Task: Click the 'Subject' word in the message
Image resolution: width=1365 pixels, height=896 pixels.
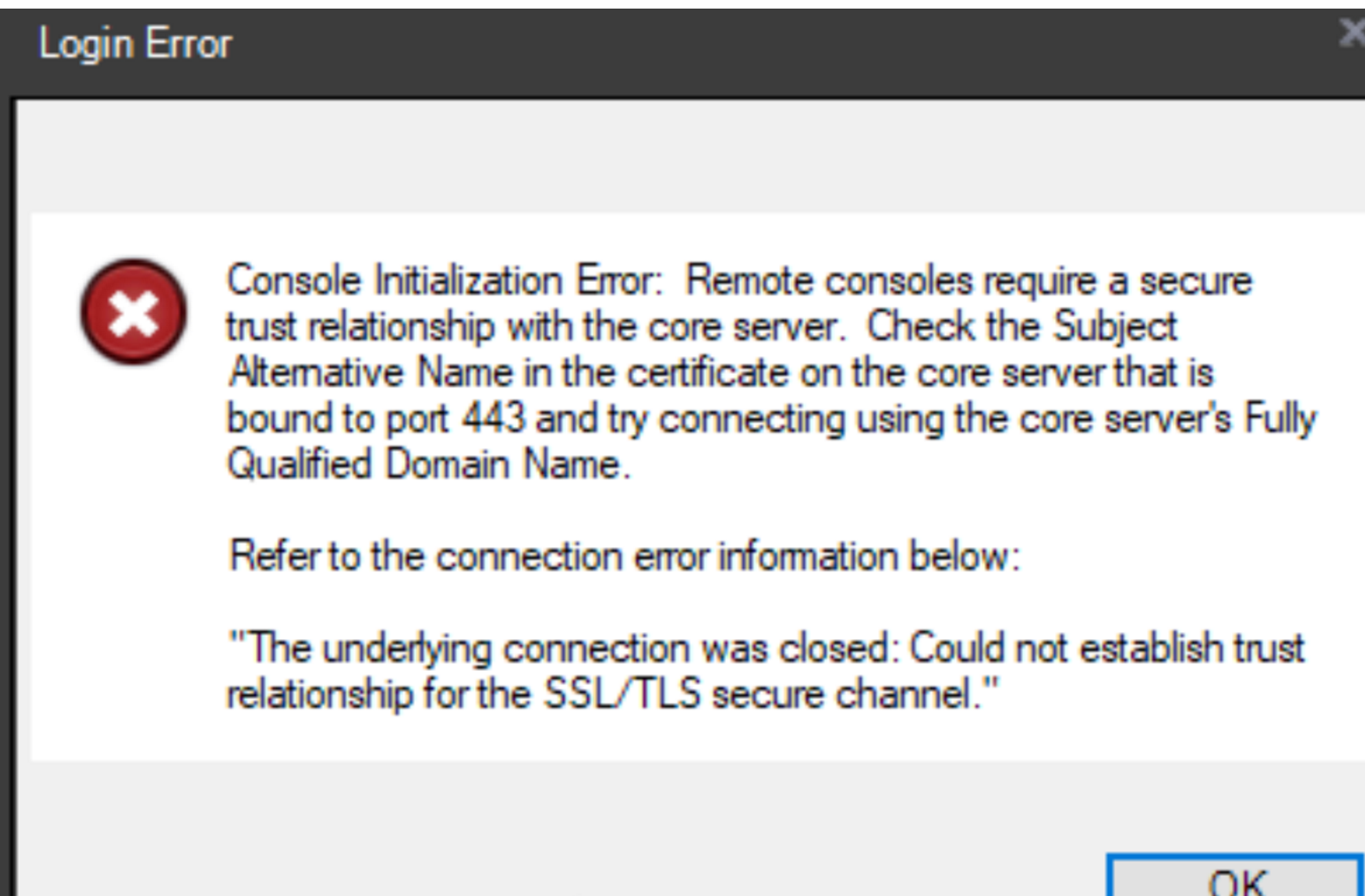Action: pos(1114,326)
